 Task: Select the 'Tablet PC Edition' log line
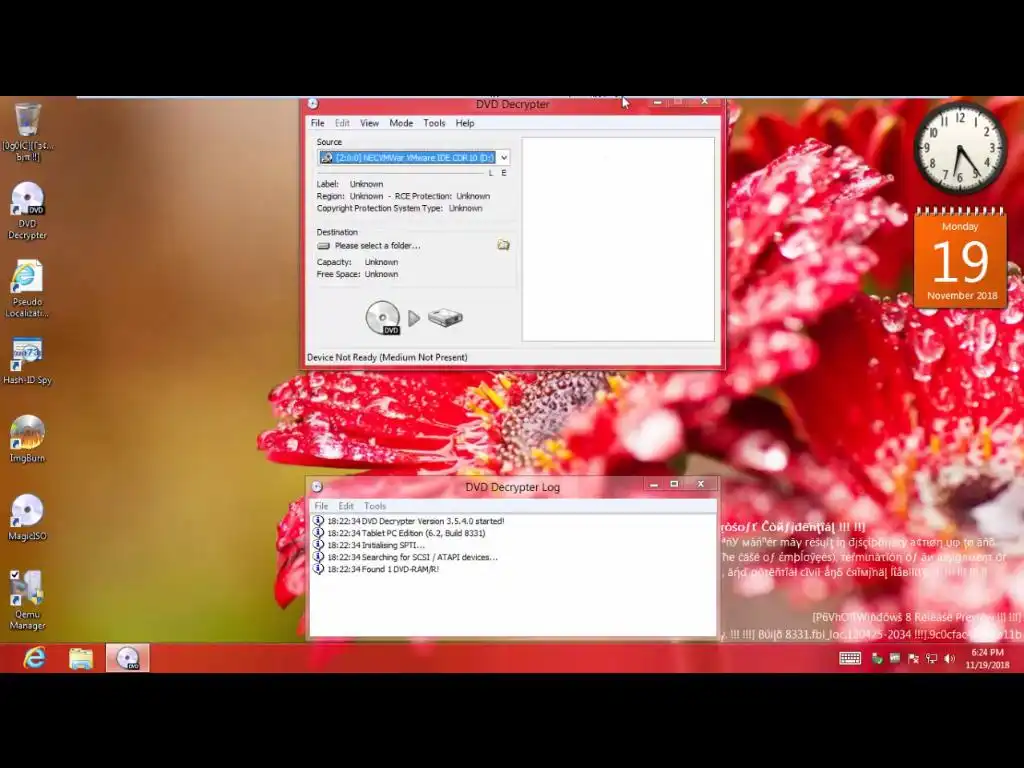click(406, 533)
